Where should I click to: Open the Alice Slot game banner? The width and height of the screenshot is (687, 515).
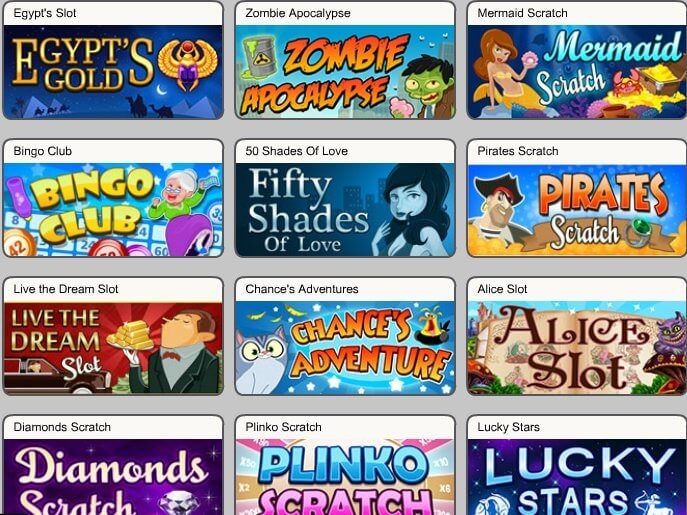(577, 348)
